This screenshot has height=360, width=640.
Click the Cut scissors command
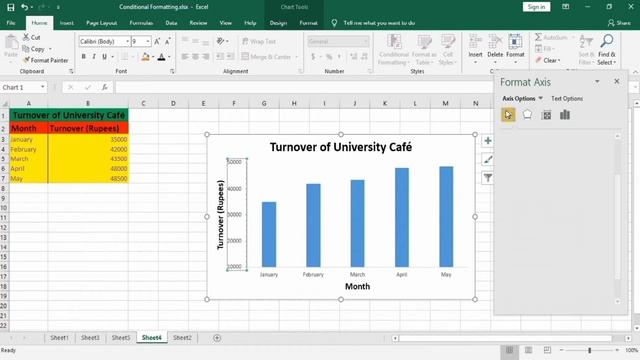pos(31,37)
